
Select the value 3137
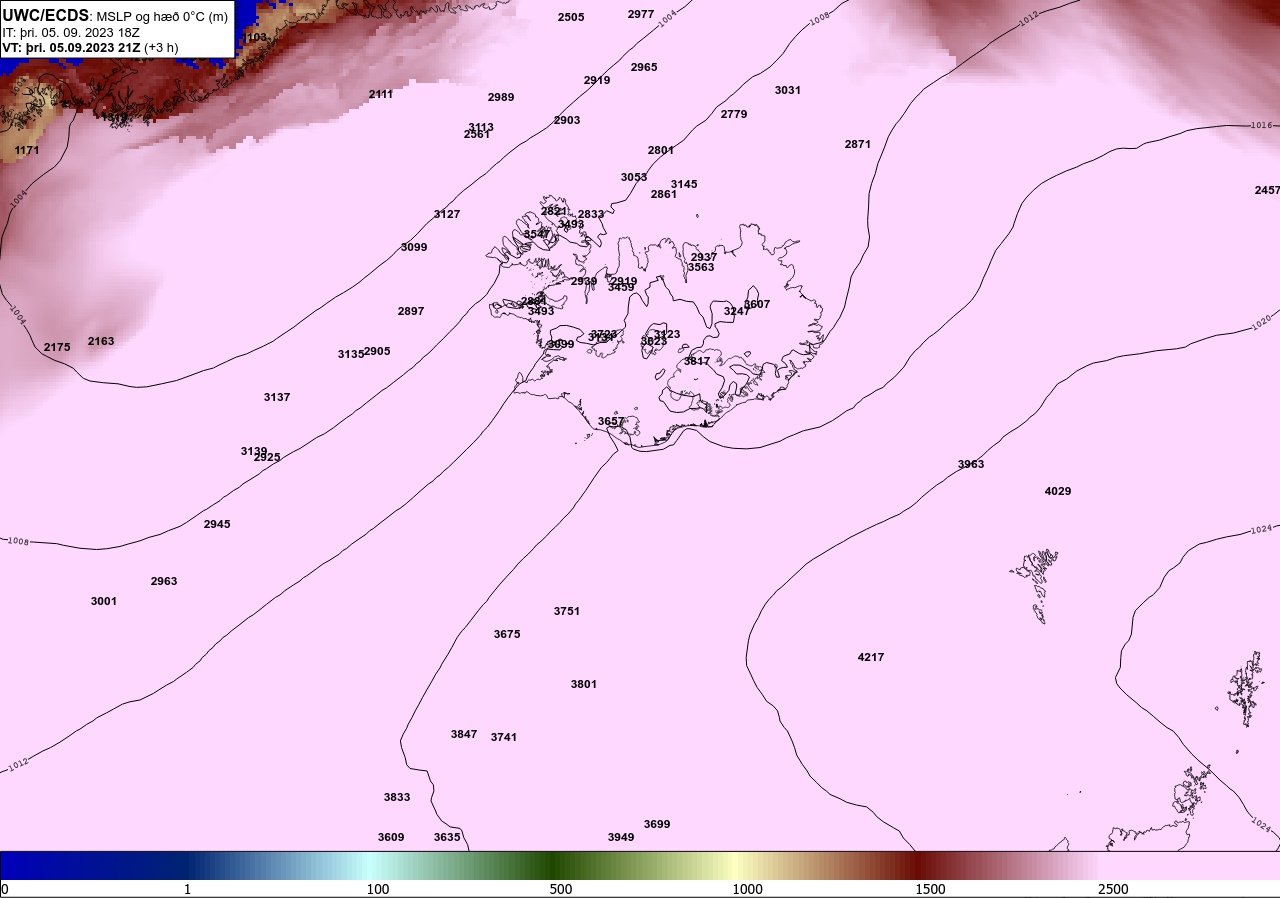point(277,397)
